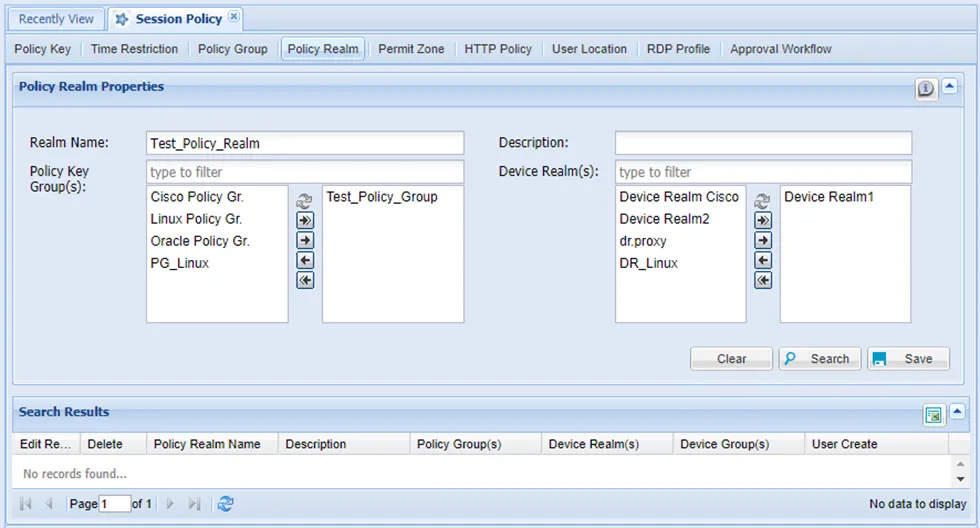
Task: Remove all policy key groups from selected
Action: (305, 280)
